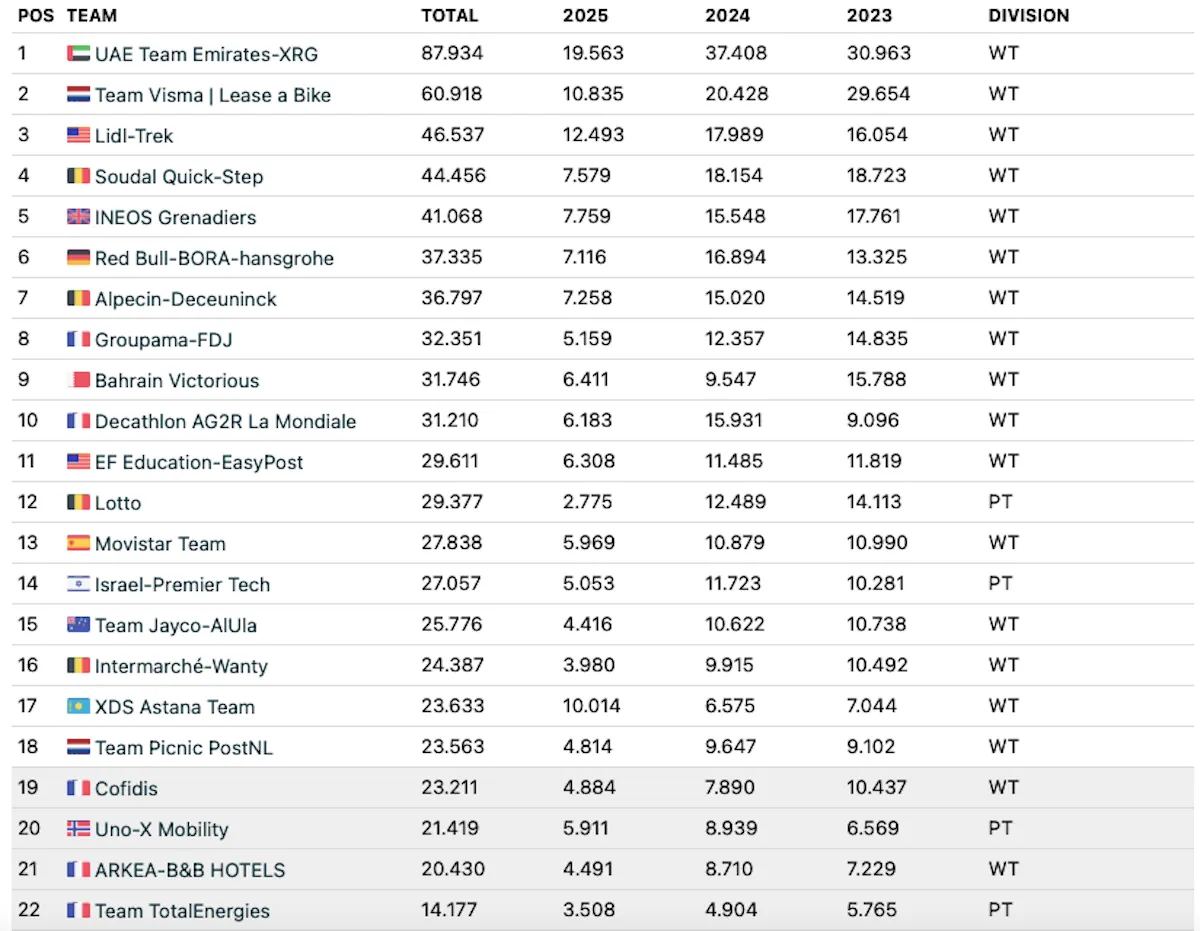
Task: Sort by the DIVISION column header
Action: coord(1029,16)
